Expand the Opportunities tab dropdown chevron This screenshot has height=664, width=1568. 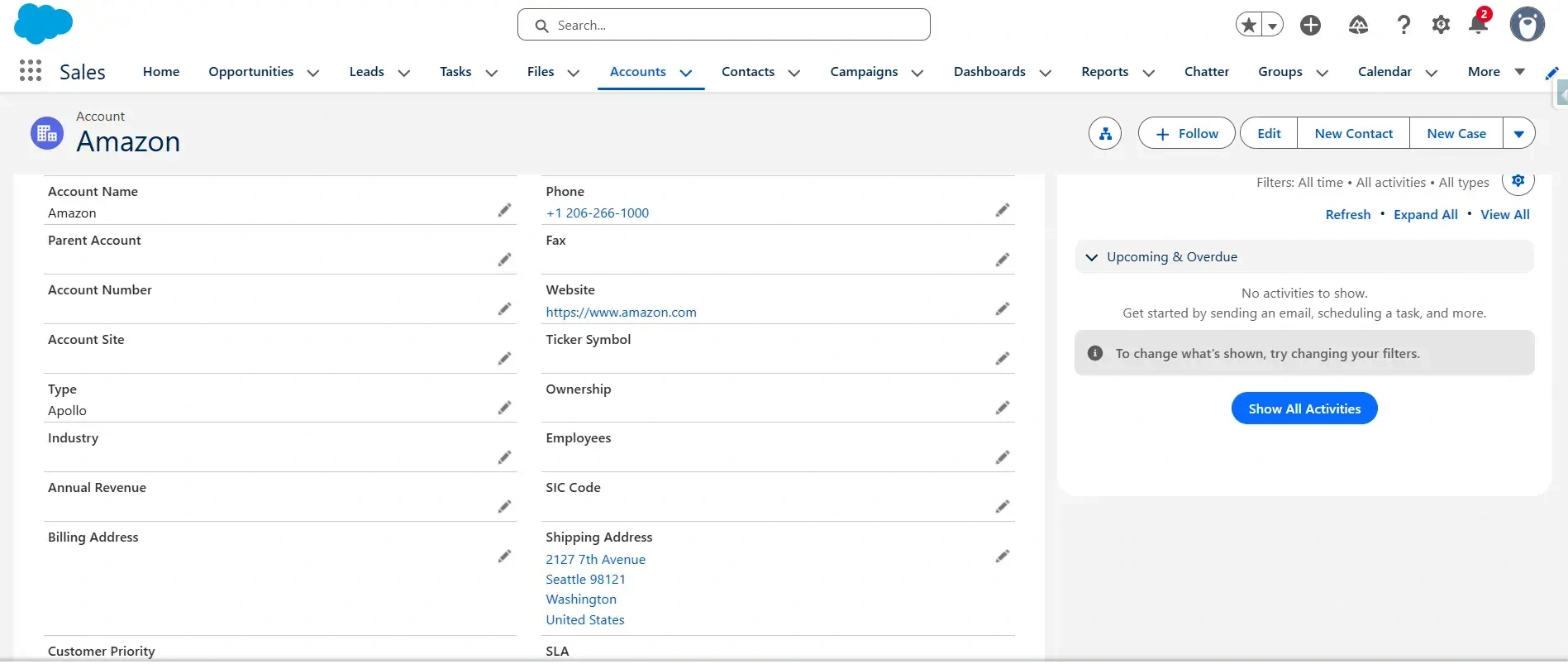click(x=313, y=73)
